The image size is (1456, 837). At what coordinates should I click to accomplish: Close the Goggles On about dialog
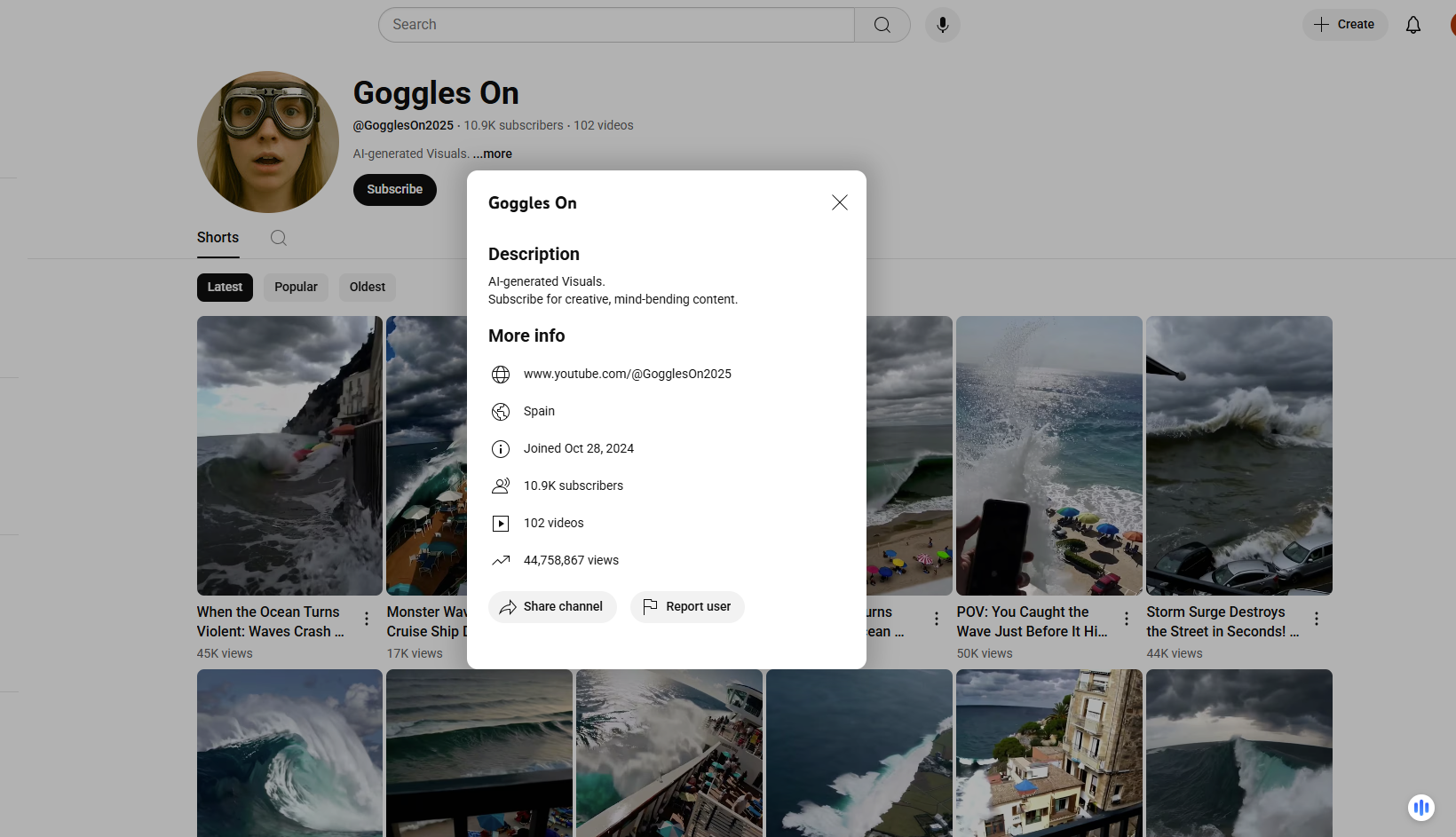pyautogui.click(x=840, y=202)
